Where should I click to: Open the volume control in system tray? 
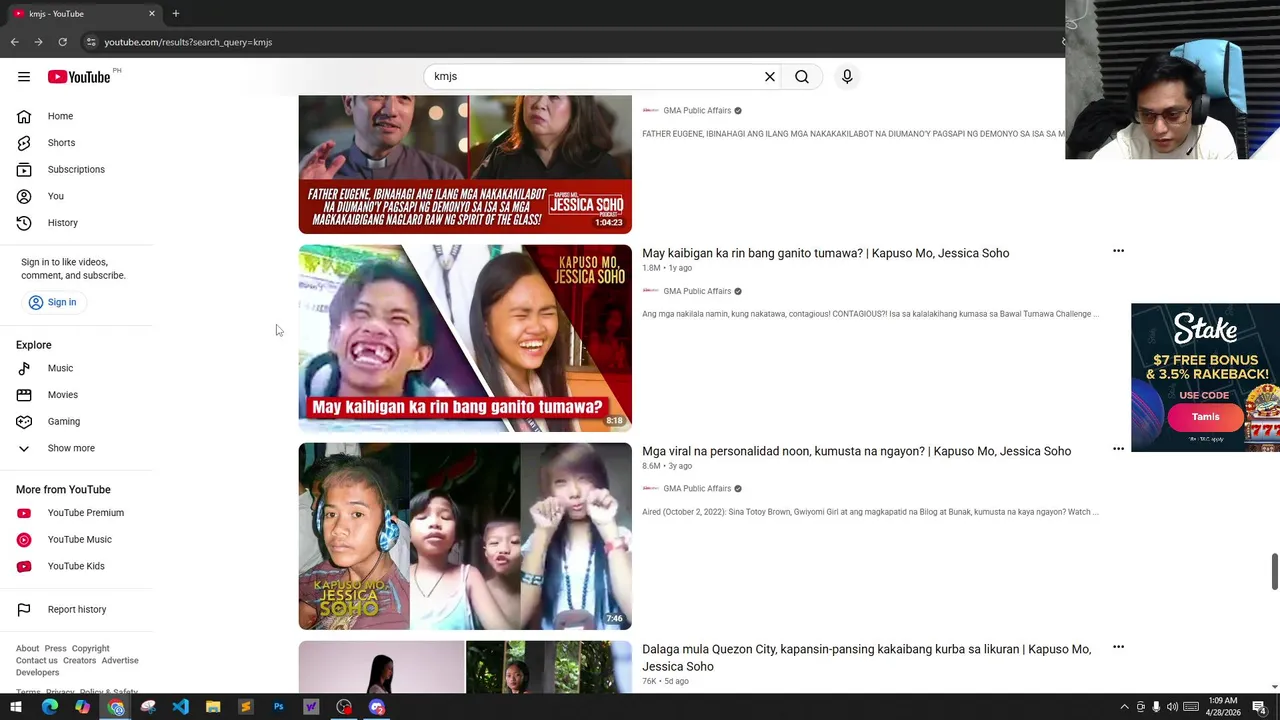point(1172,708)
